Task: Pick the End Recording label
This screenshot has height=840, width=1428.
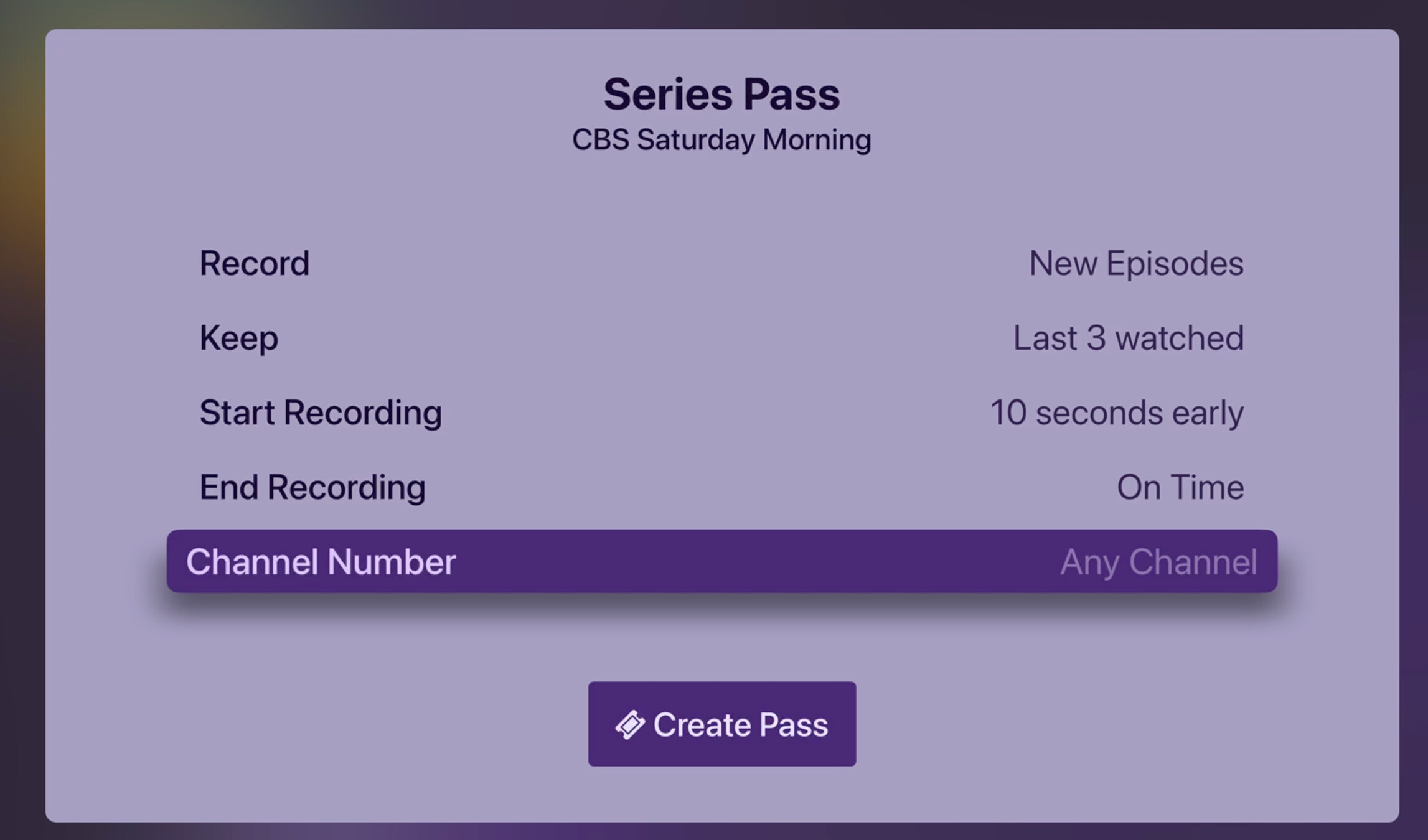Action: coord(312,487)
